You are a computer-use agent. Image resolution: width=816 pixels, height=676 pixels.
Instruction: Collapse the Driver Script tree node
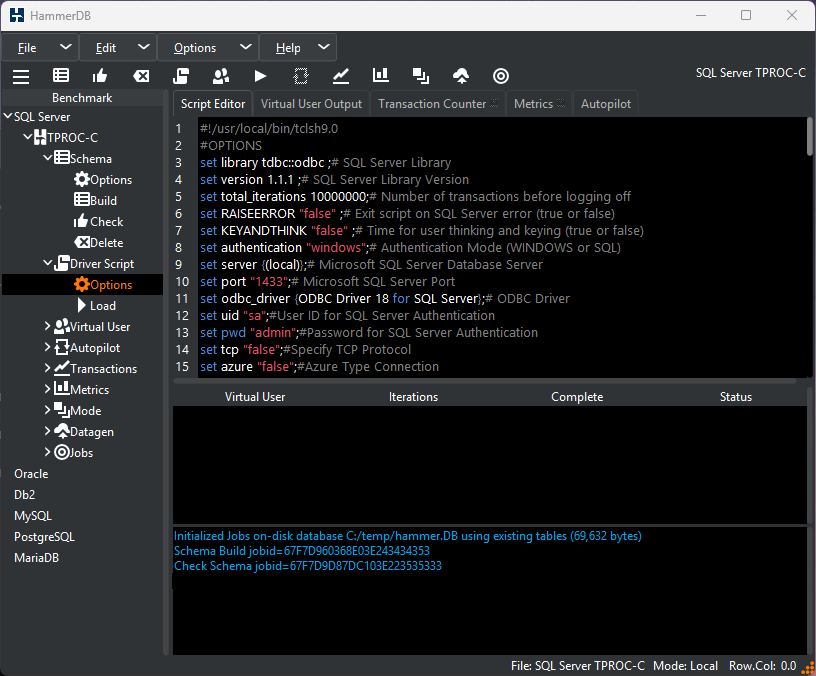47,263
